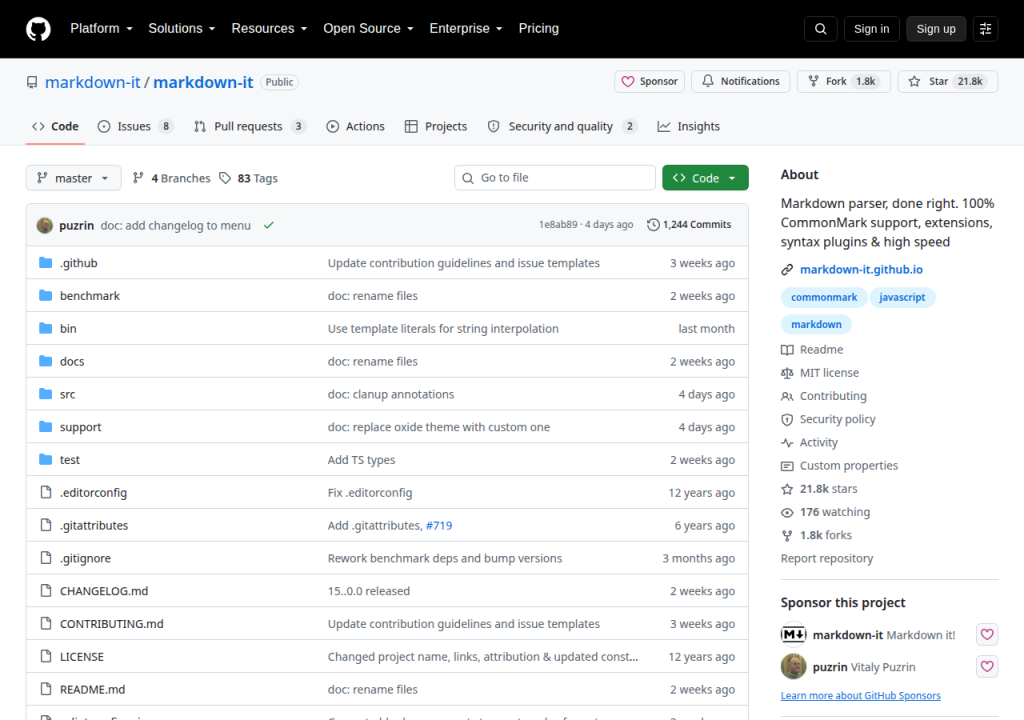Click the .gitignore file icon
The width and height of the screenshot is (1024, 720).
(46, 557)
